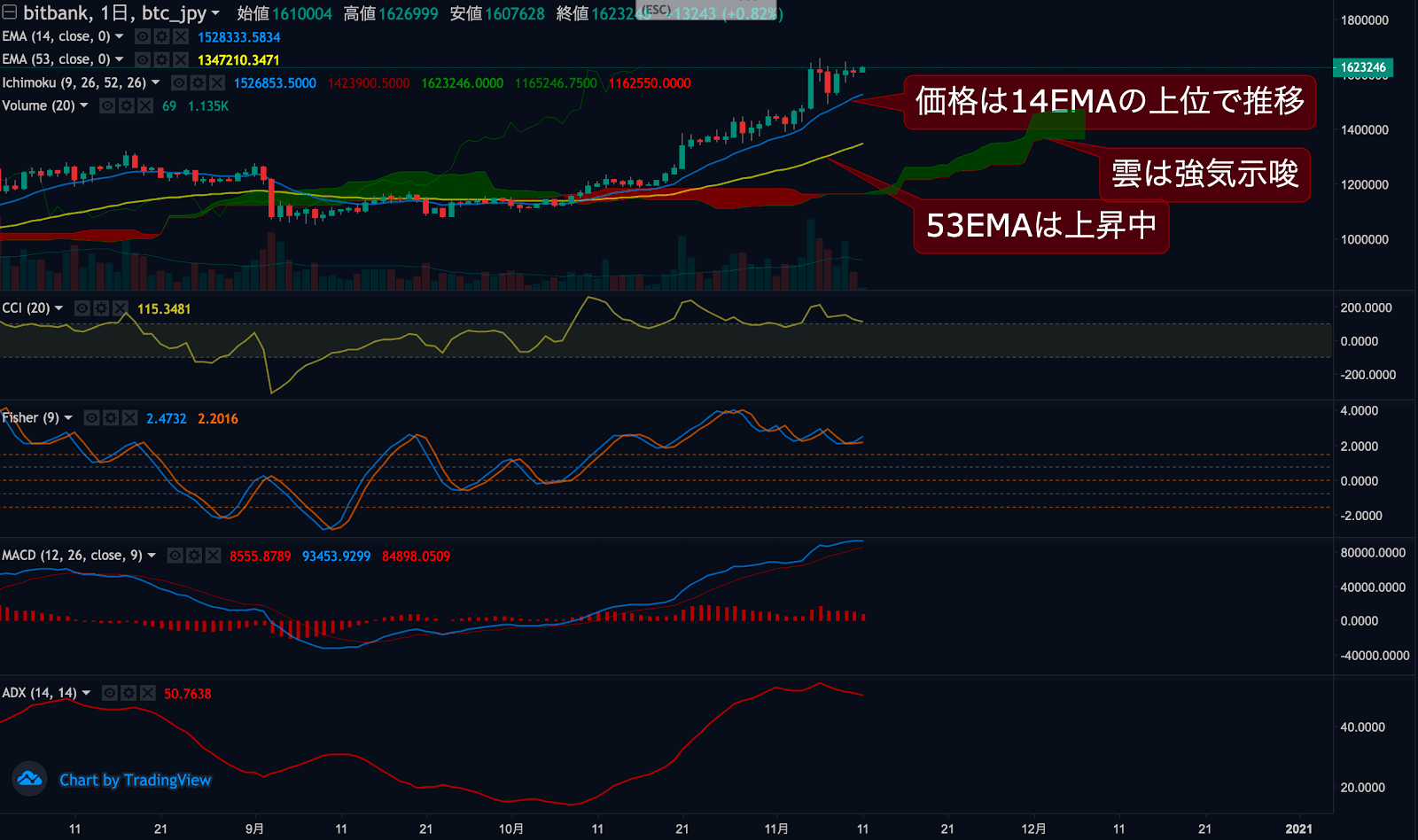
Task: Toggle MACD visibility with eye icon
Action: click(x=175, y=556)
